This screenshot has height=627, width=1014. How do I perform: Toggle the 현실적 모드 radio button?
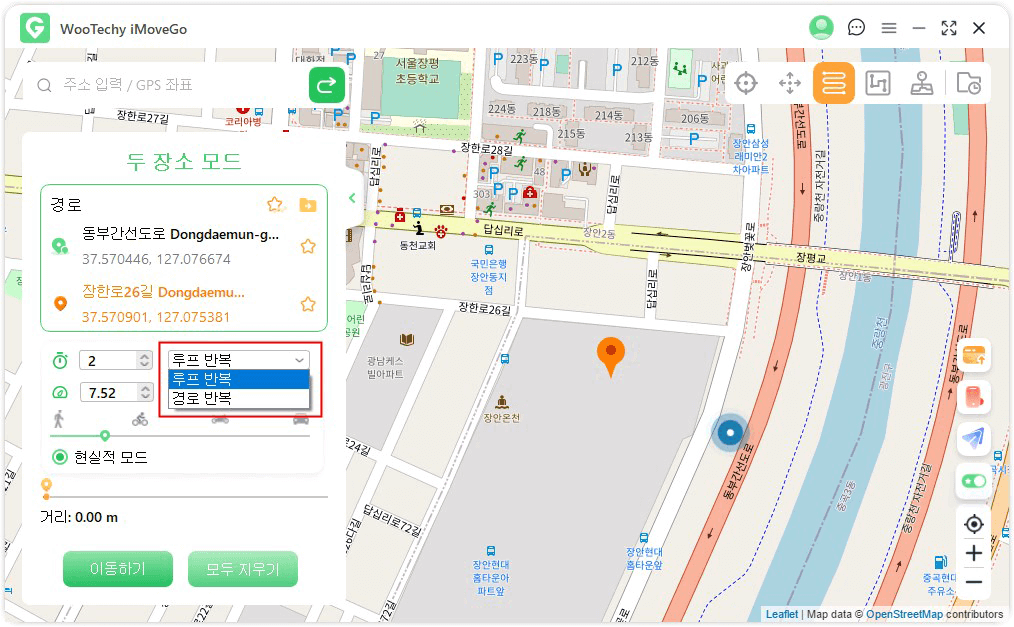[60, 457]
